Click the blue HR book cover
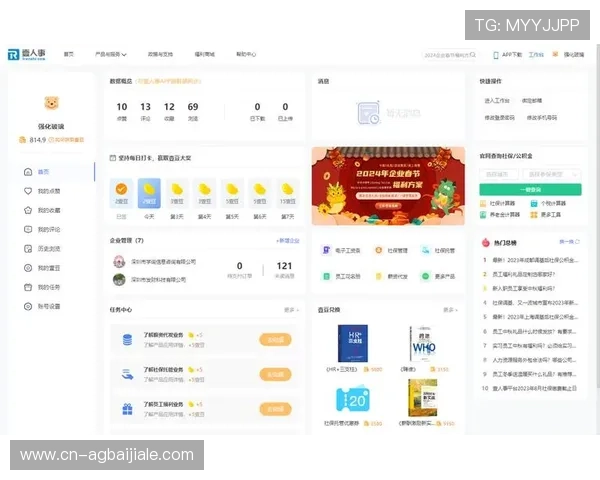The width and height of the screenshot is (600, 480). (x=353, y=343)
